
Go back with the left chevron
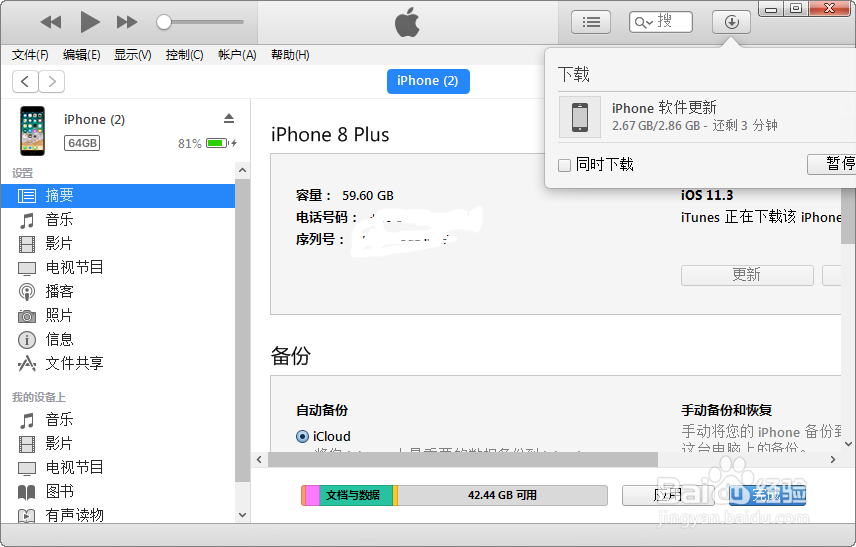click(x=25, y=82)
